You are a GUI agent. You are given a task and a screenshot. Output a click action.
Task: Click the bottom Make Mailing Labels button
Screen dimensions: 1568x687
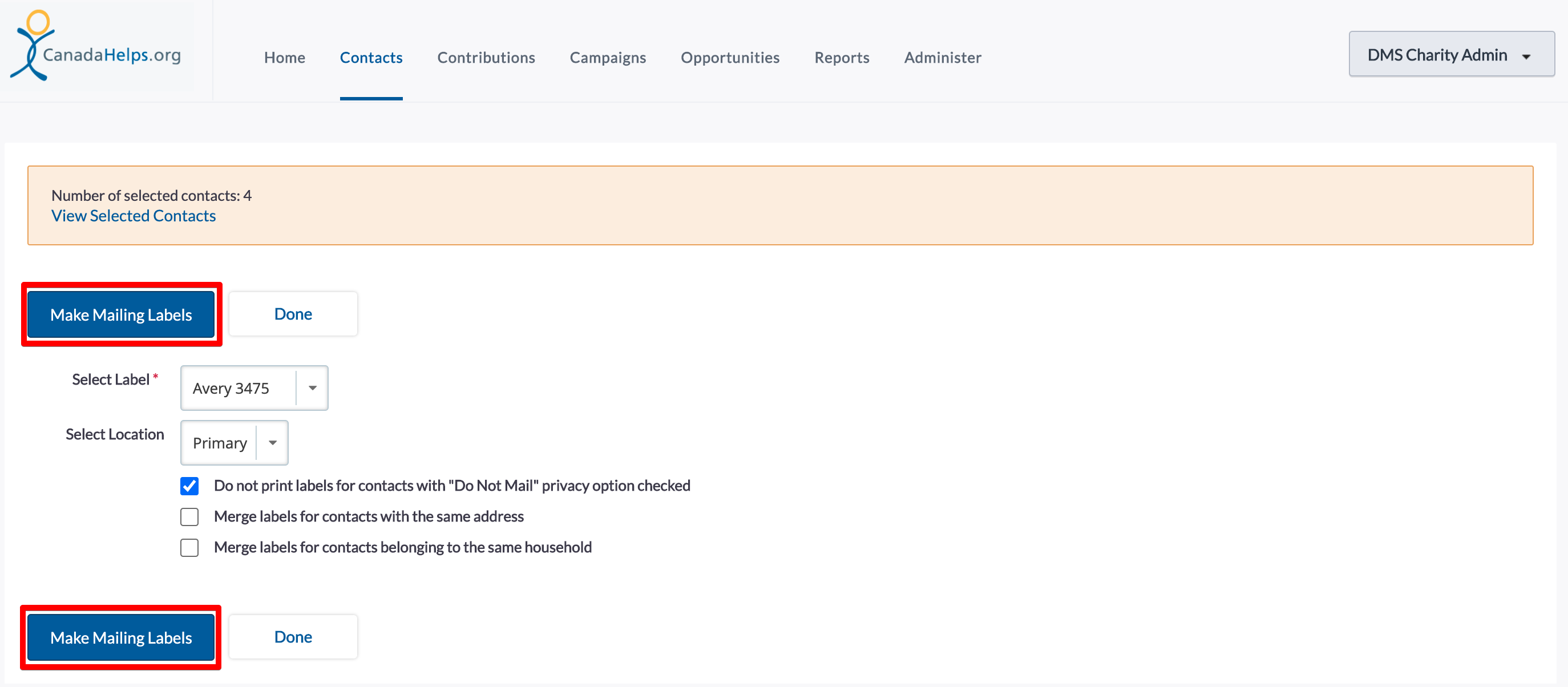[121, 637]
